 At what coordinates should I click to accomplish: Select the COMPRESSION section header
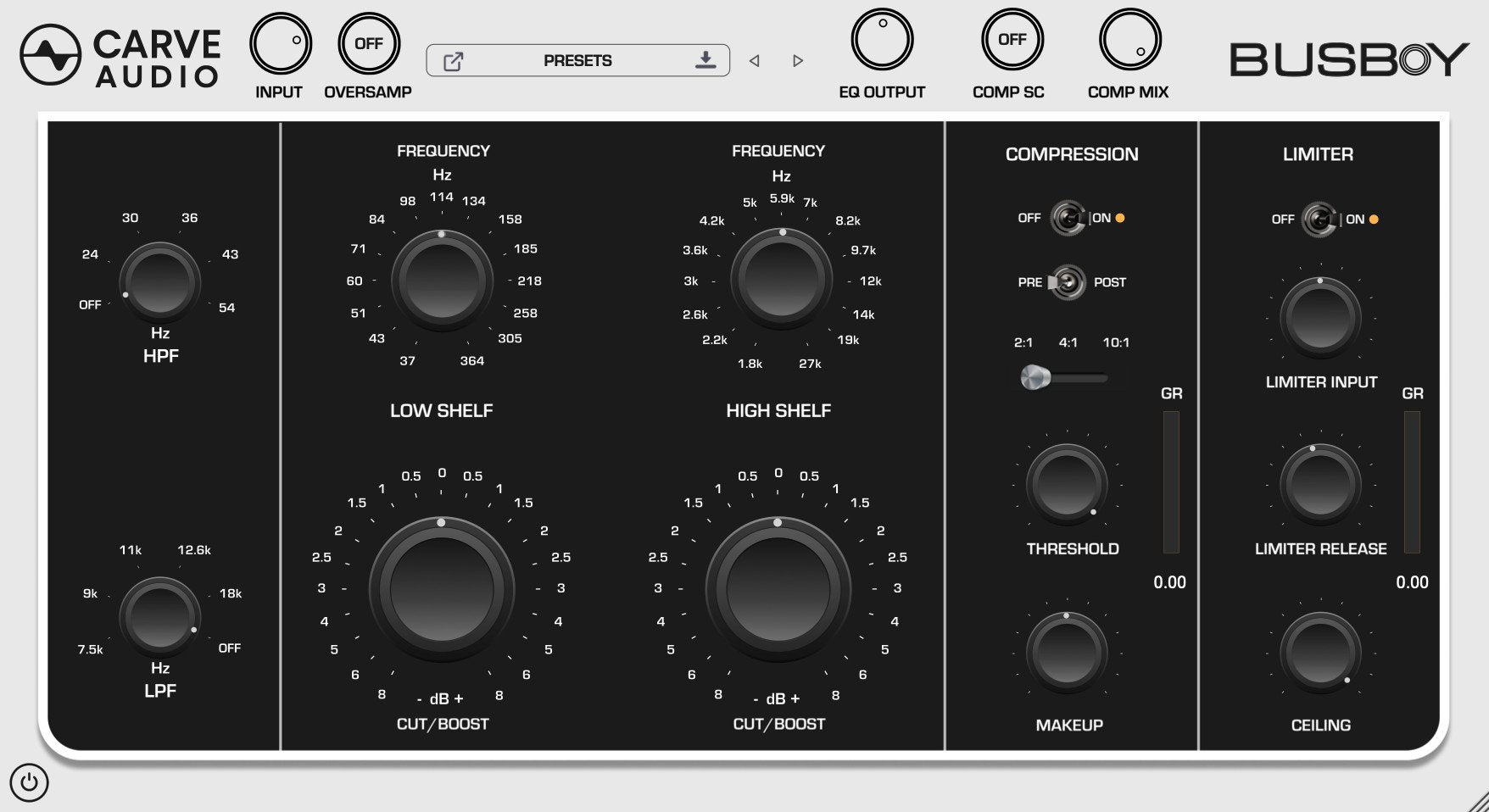coord(1071,154)
